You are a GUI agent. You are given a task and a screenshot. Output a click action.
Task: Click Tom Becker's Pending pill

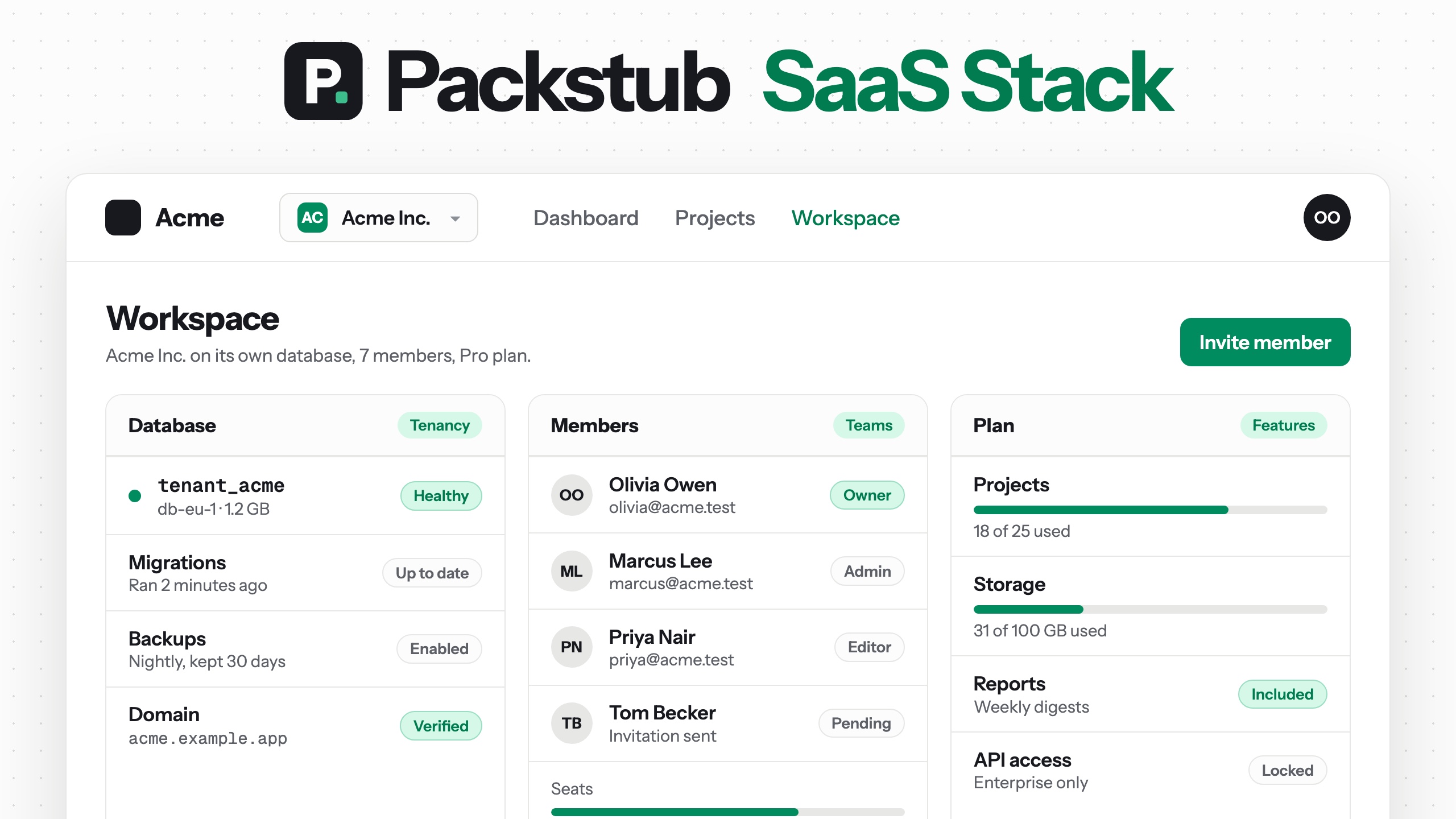(861, 723)
